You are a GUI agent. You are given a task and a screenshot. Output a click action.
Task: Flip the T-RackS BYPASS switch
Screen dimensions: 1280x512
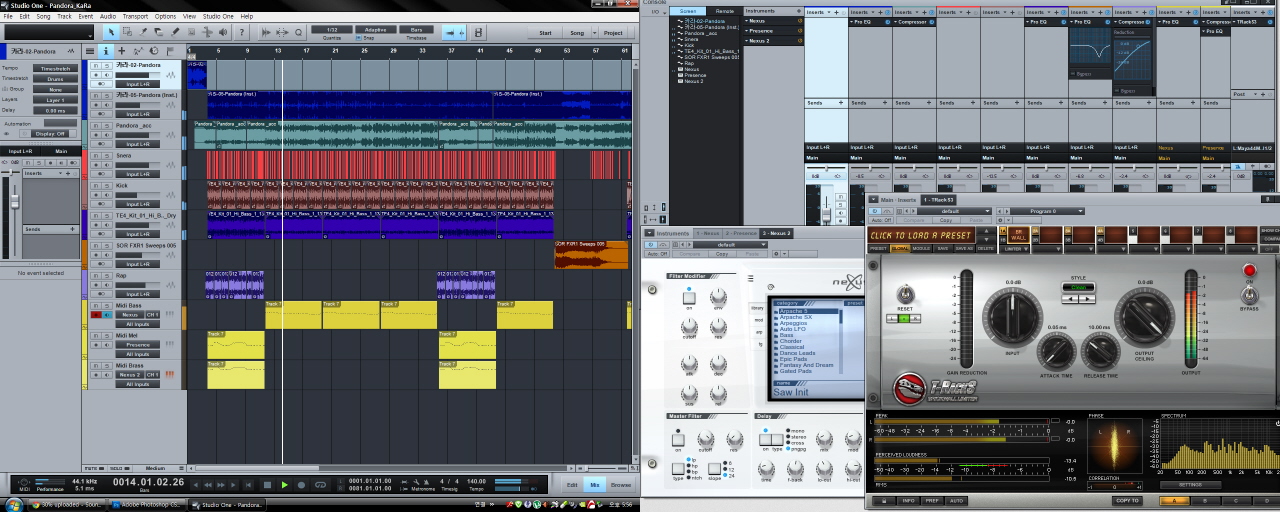point(1250,295)
